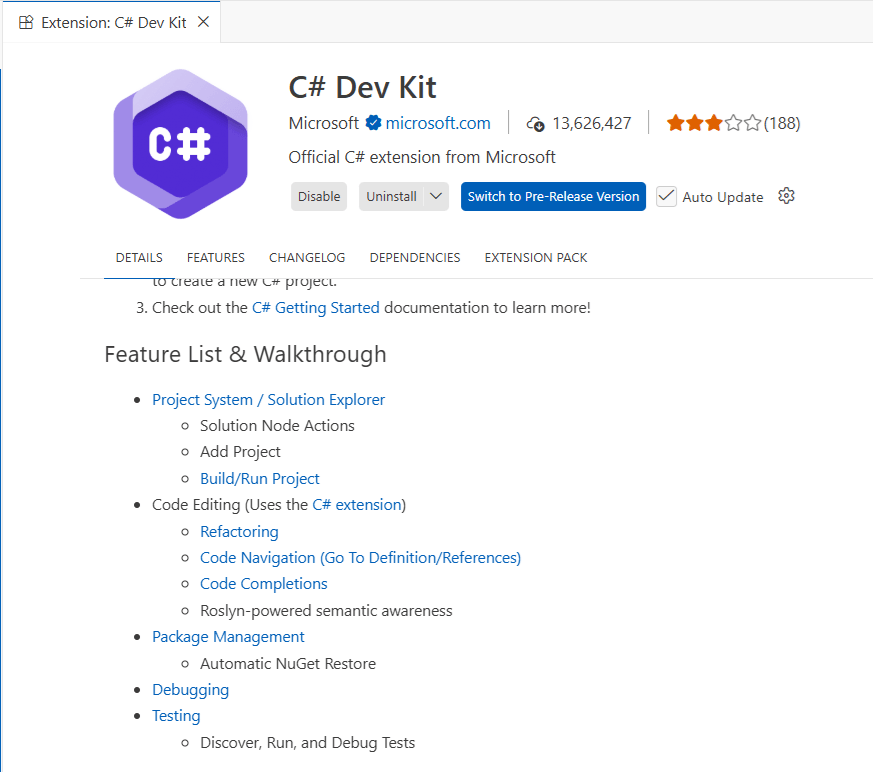Switch to the CHANGELOG tab

[306, 257]
